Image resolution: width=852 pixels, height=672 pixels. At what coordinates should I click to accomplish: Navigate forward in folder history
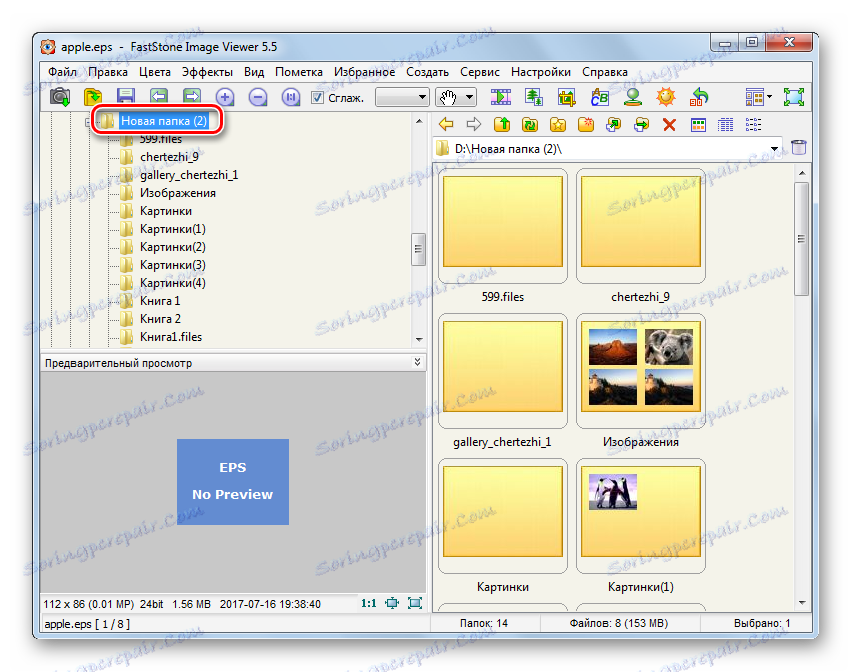click(x=474, y=125)
